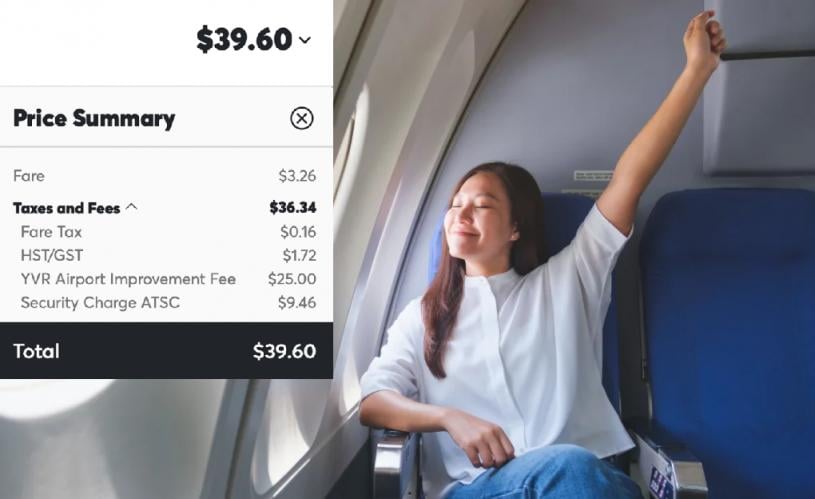Select the Fare row label
The image size is (815, 499).
click(x=29, y=176)
